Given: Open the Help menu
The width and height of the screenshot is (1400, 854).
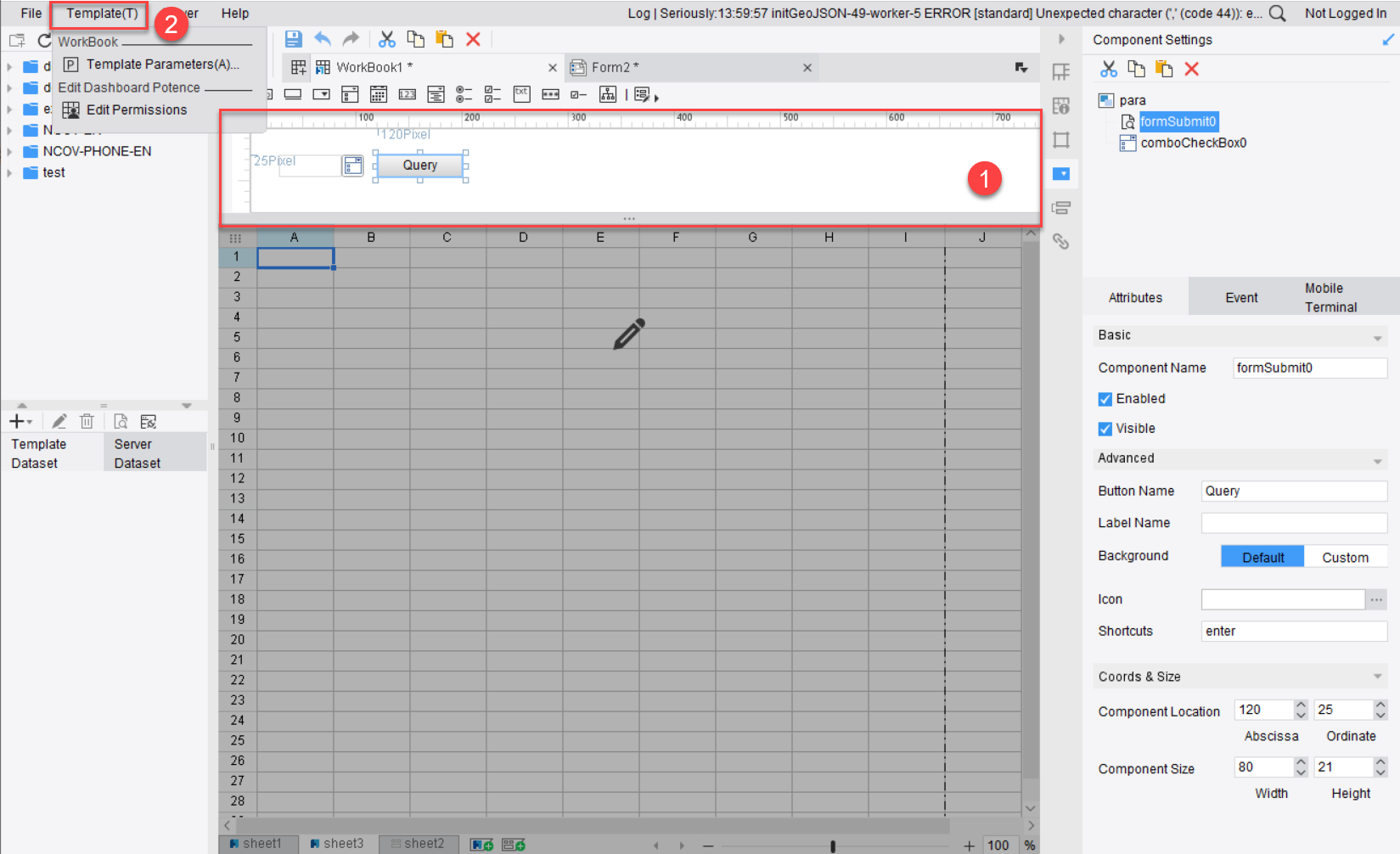Looking at the screenshot, I should (x=235, y=13).
